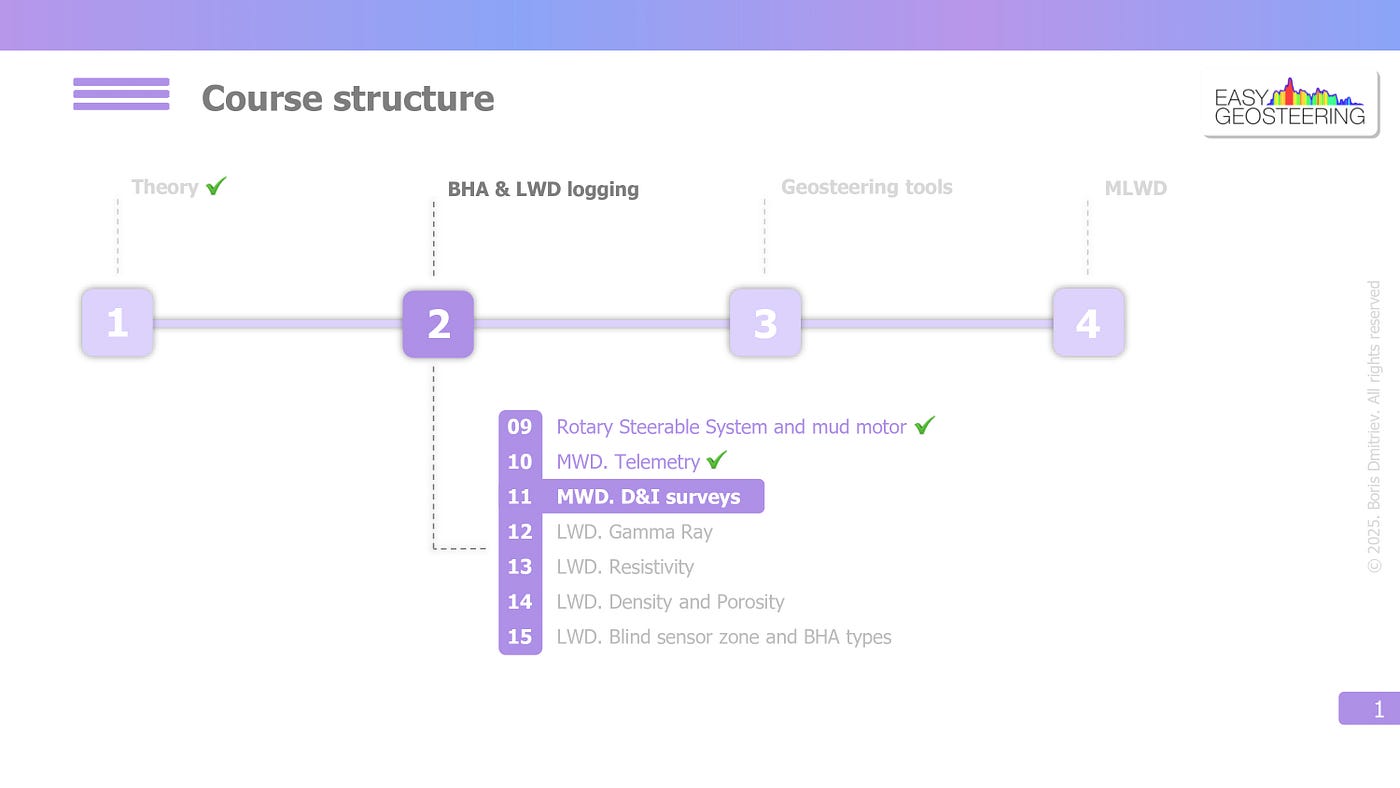Click the Easy Geosteering logo
This screenshot has width=1400, height=788.
[x=1290, y=104]
